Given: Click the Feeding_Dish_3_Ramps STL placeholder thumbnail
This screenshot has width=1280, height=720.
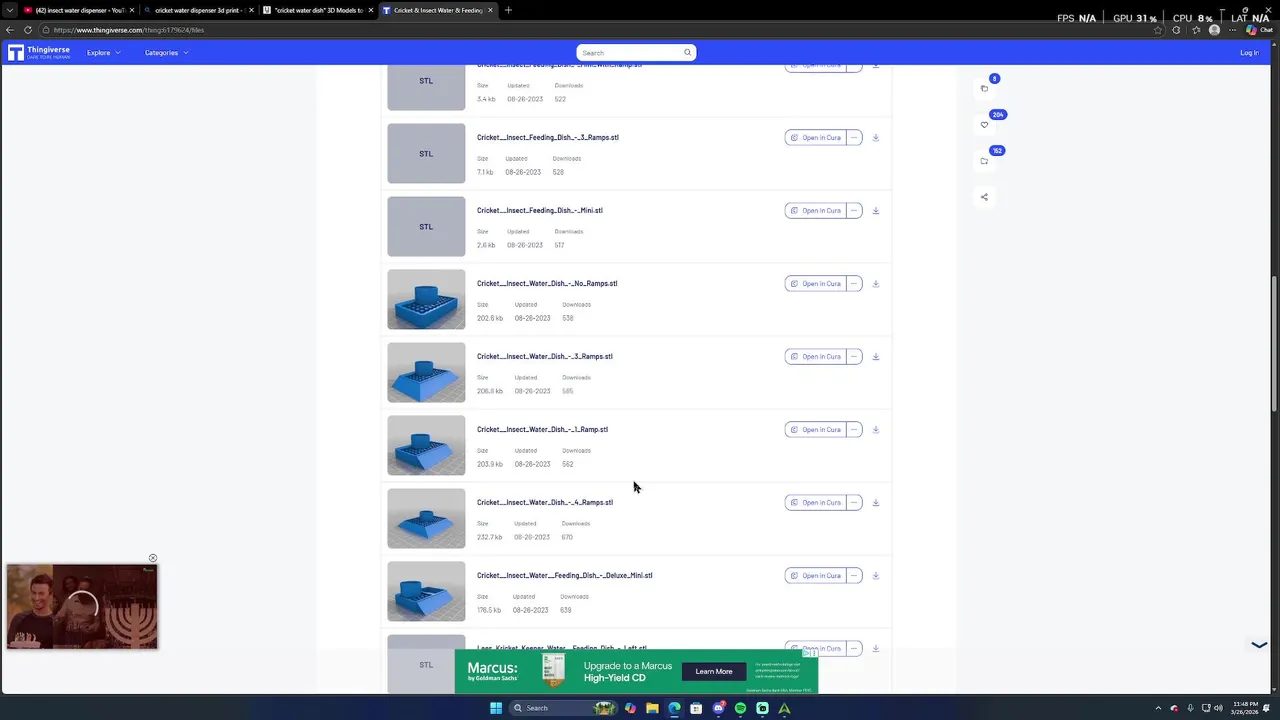Looking at the screenshot, I should [x=426, y=153].
